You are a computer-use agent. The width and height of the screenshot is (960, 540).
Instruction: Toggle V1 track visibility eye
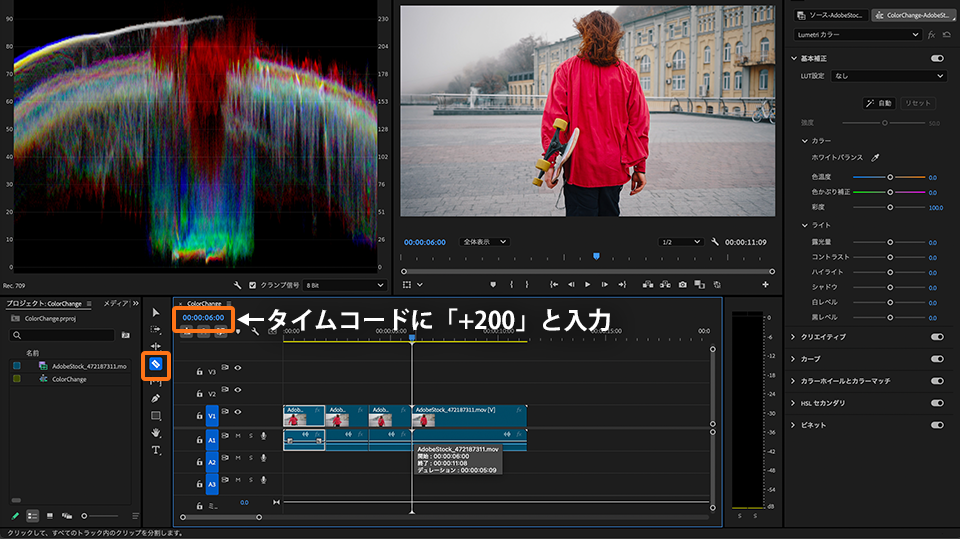click(x=238, y=413)
